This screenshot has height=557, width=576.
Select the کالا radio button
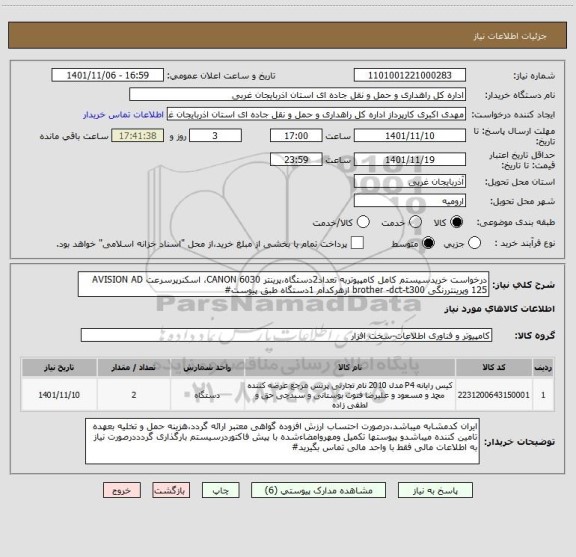(457, 222)
